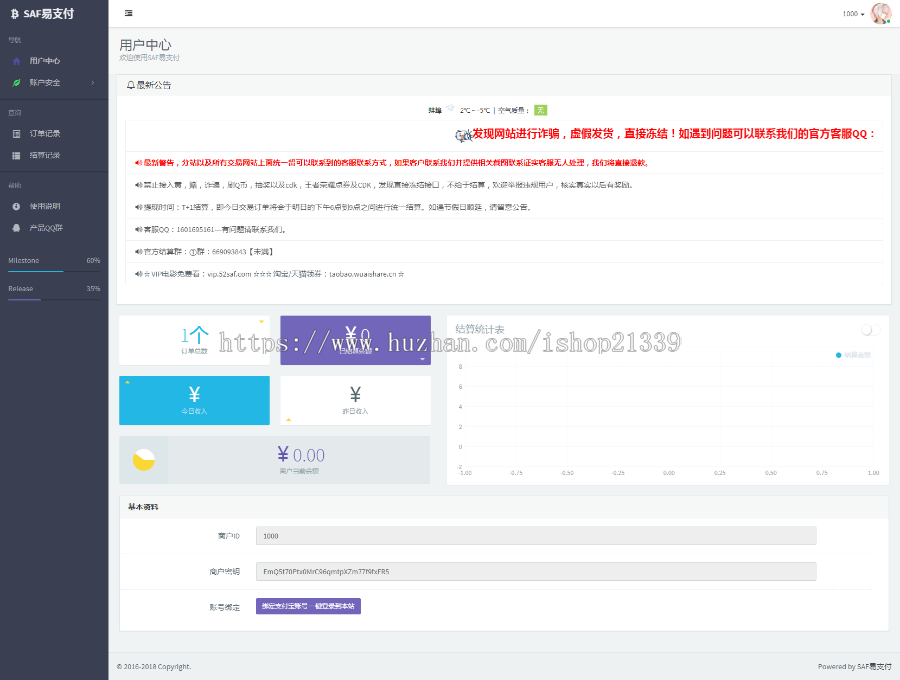900x680 pixels.
Task: Click the 商户密钥 key field
Action: pyautogui.click(x=536, y=572)
